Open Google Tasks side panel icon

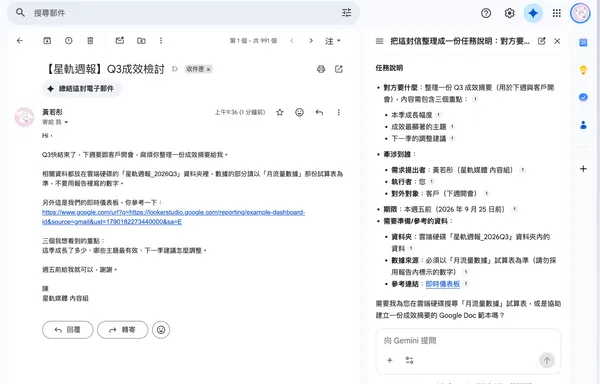point(583,98)
